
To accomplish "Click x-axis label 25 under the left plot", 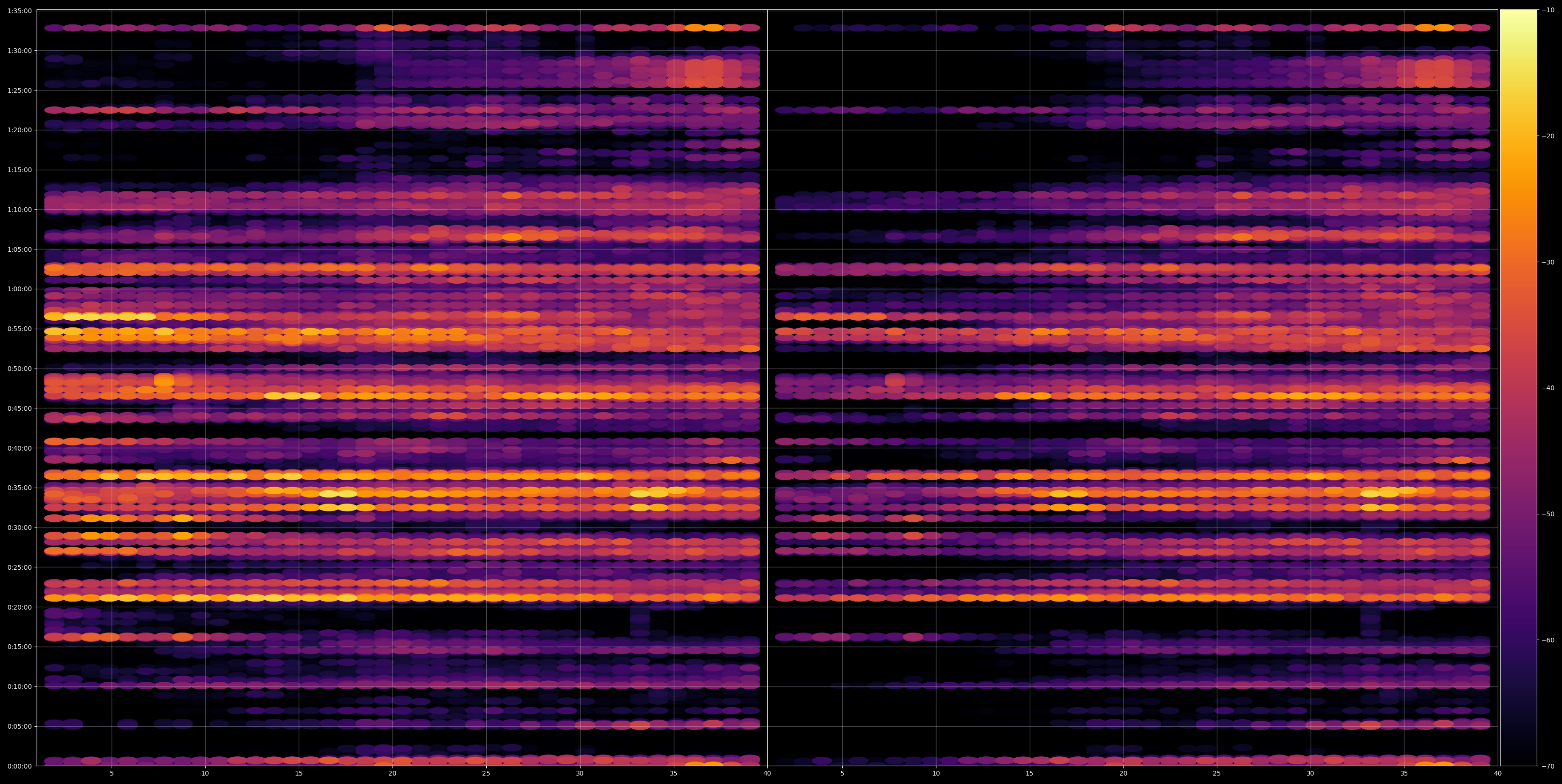I will point(486,773).
